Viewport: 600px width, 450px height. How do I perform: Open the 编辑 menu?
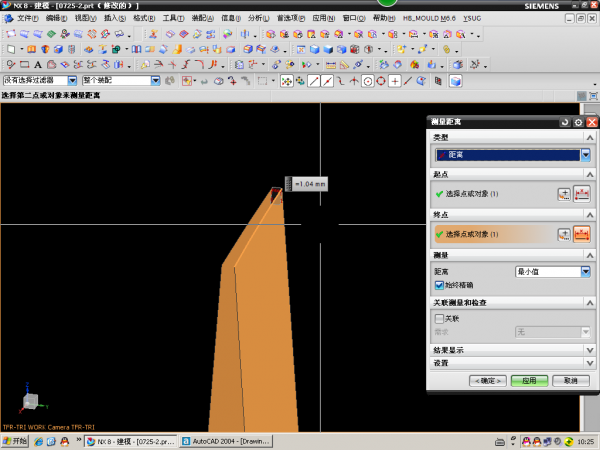pyautogui.click(x=56, y=18)
